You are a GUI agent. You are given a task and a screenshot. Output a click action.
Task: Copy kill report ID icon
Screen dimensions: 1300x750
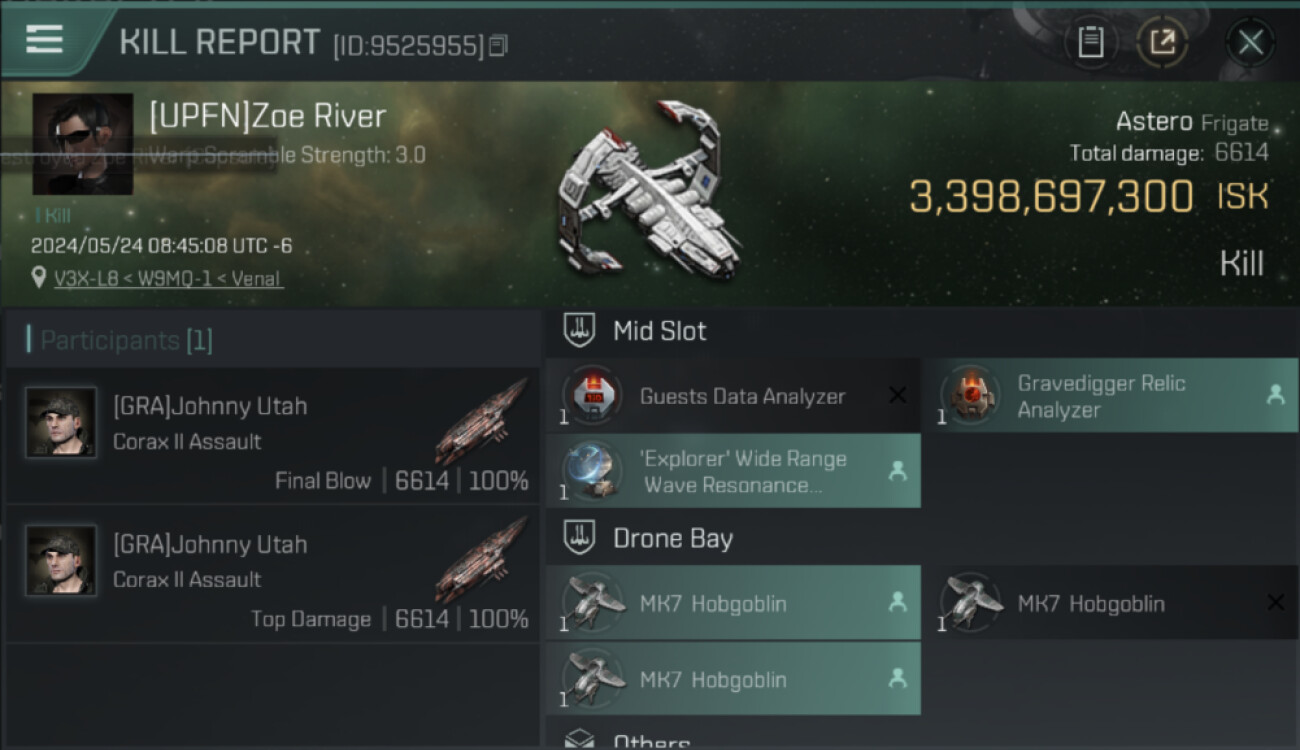coord(498,45)
